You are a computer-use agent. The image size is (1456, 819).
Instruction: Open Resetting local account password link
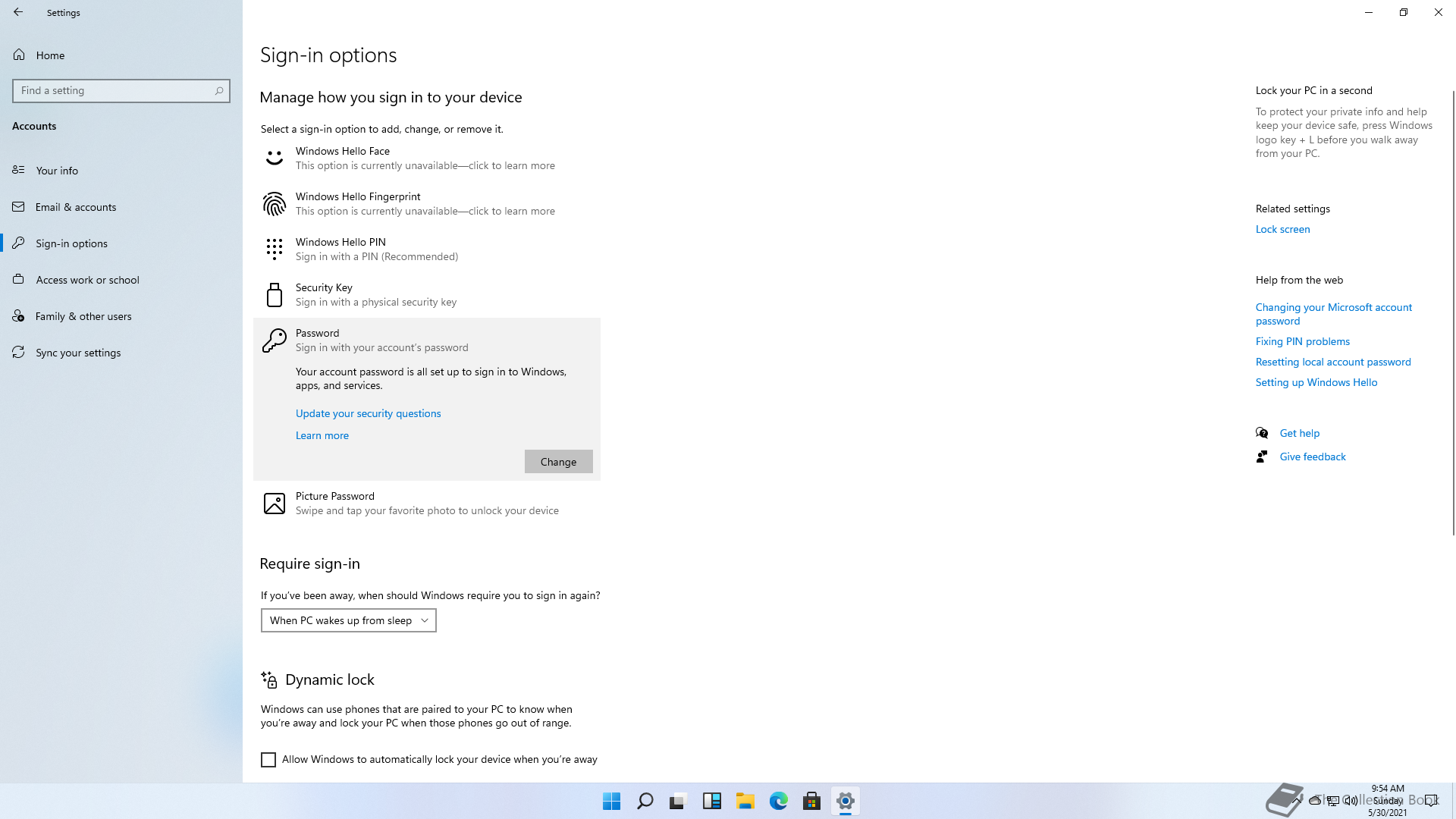tap(1333, 362)
